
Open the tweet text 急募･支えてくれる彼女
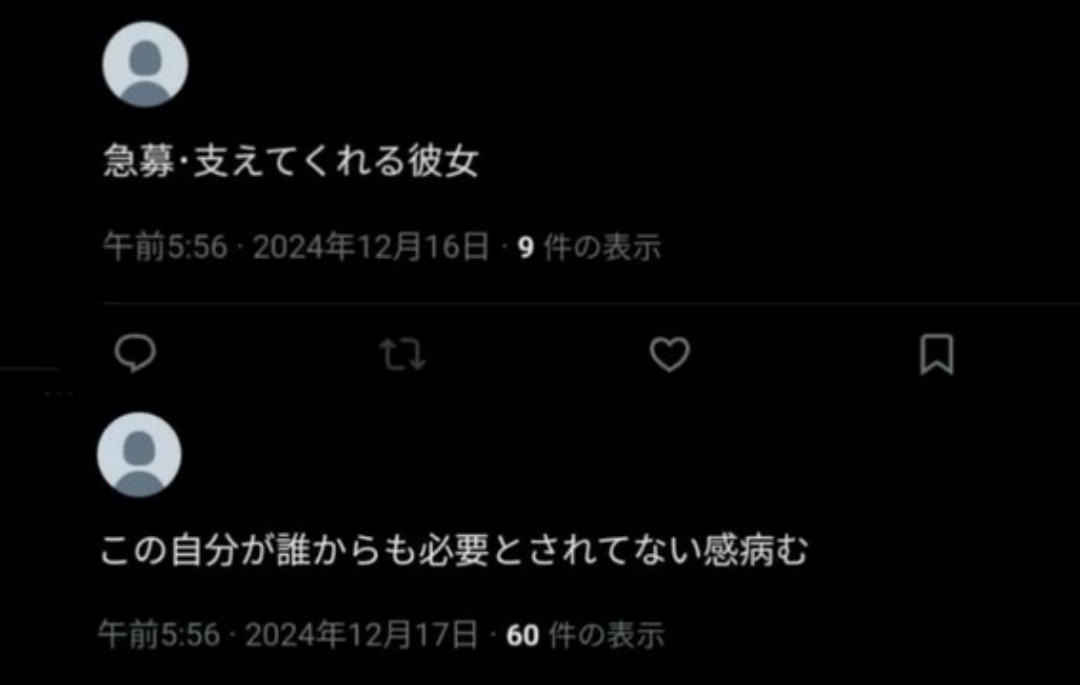pyautogui.click(x=291, y=162)
